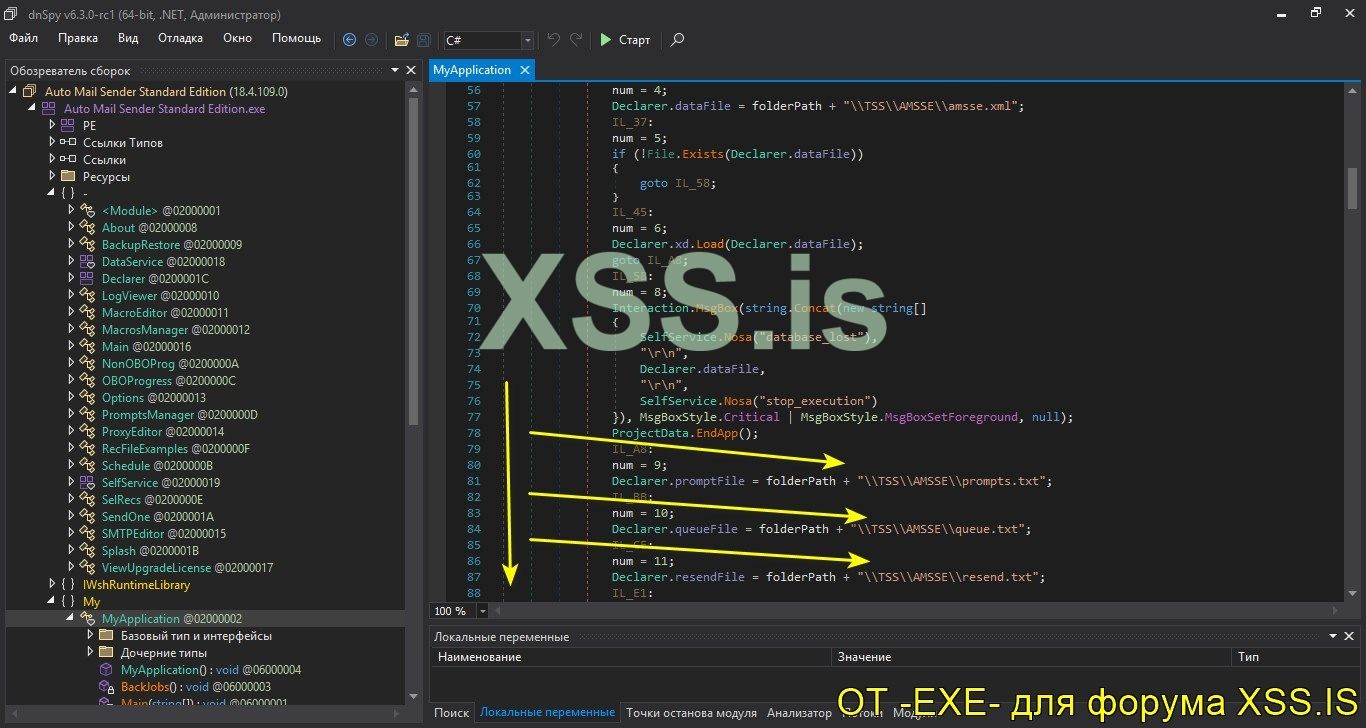Select the LogViewer @02000010 tree item
Image resolution: width=1366 pixels, height=728 pixels.
click(x=160, y=295)
